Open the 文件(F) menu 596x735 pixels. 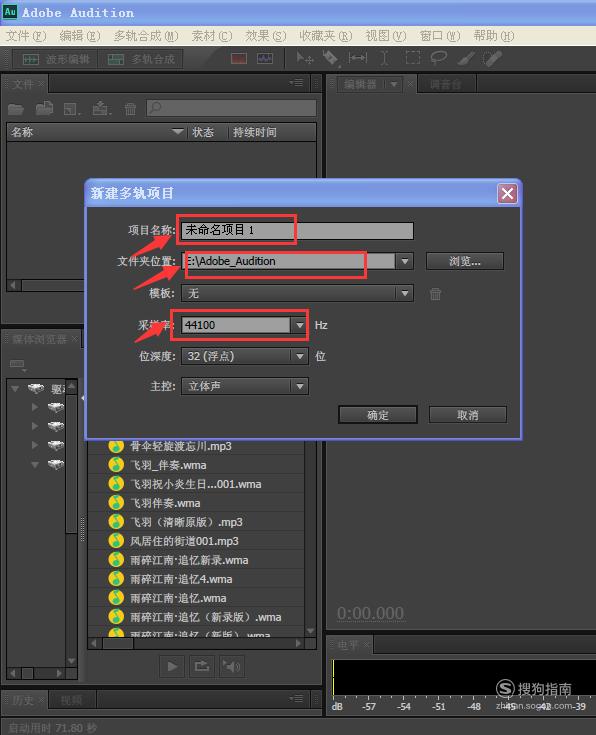click(x=26, y=36)
